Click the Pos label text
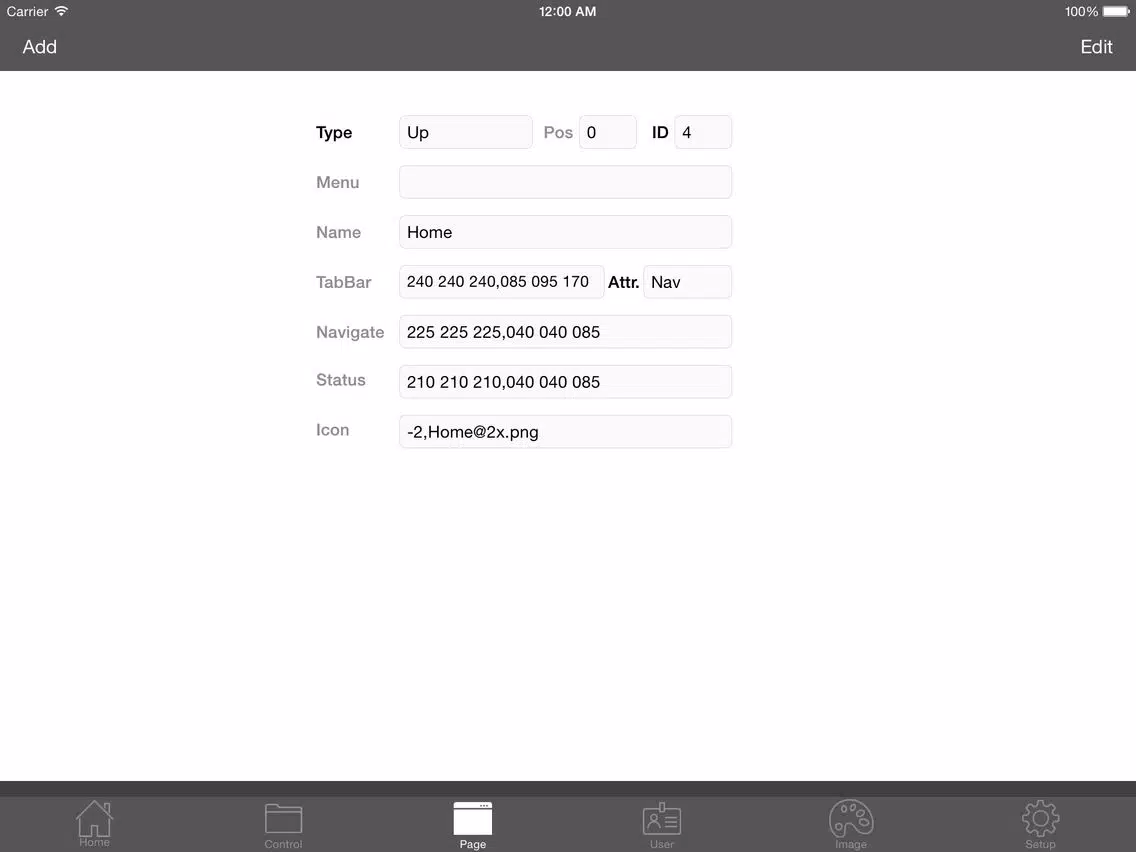 click(558, 133)
